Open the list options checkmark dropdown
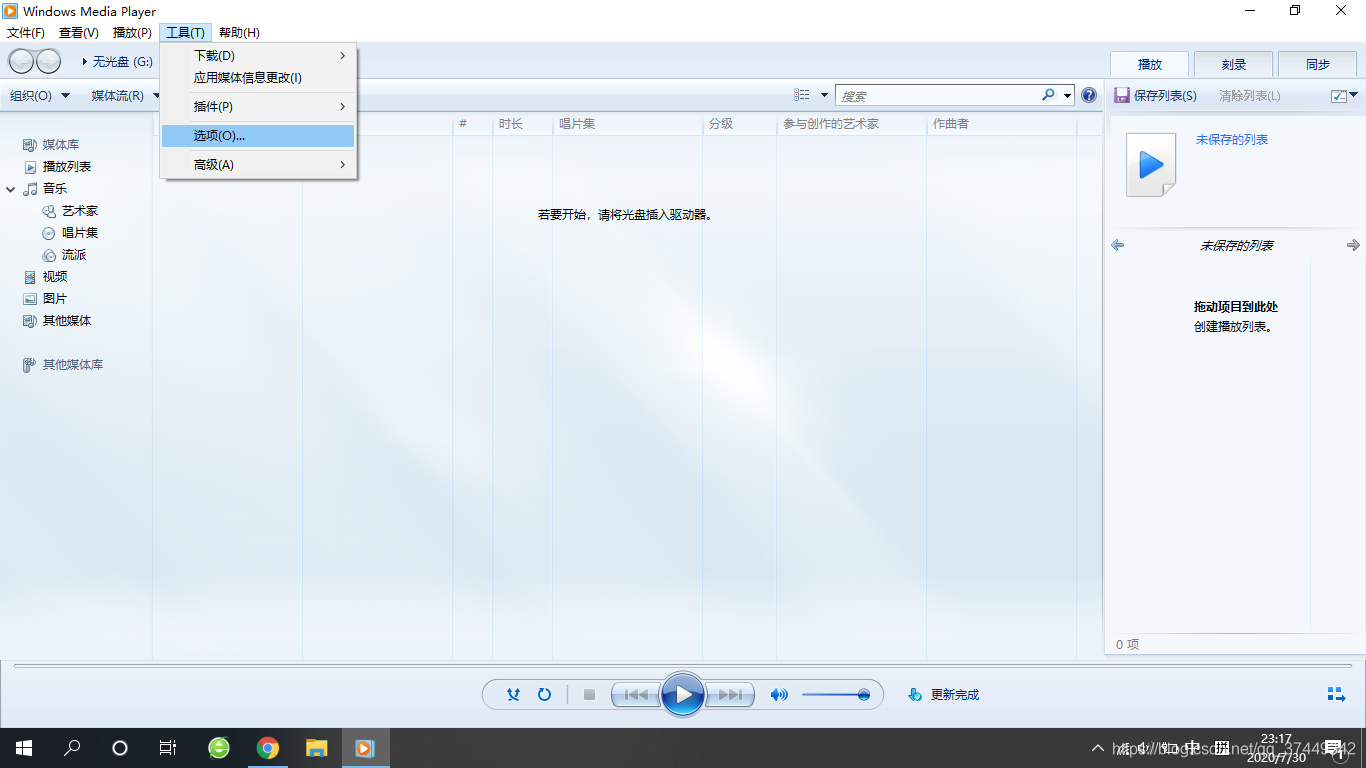This screenshot has height=768, width=1366. tap(1345, 95)
